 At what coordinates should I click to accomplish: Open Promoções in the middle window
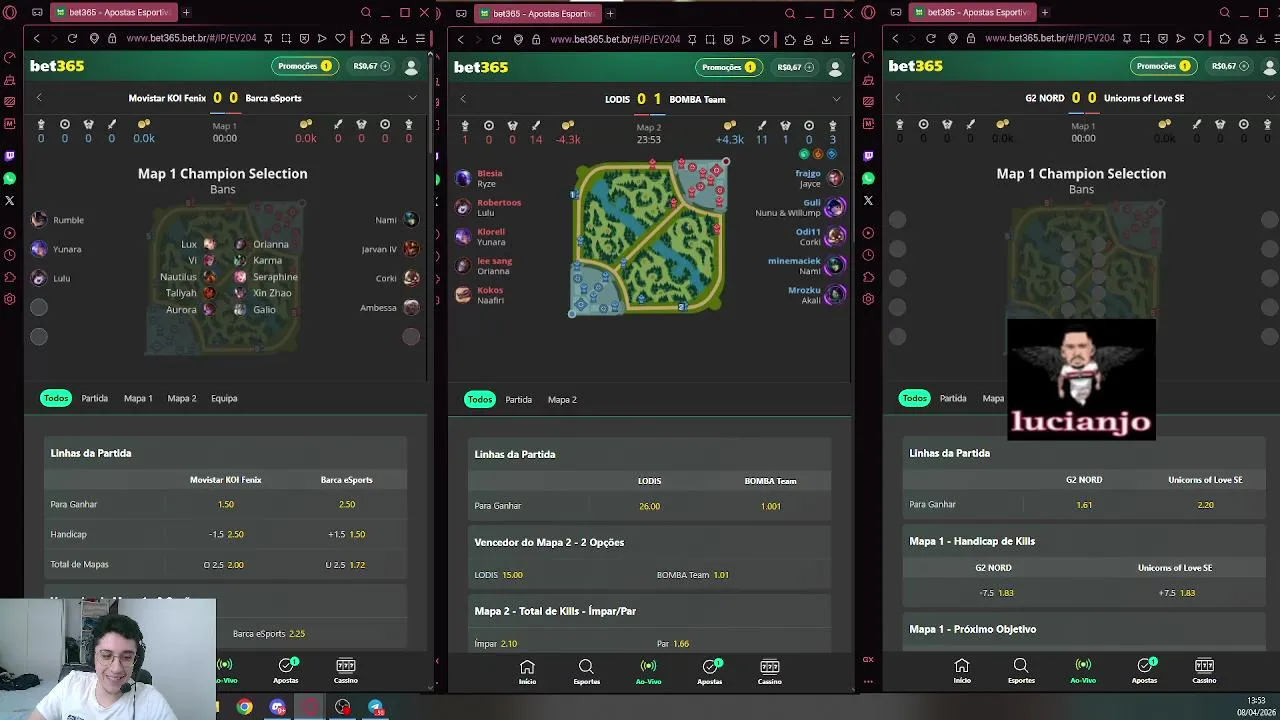tap(728, 67)
